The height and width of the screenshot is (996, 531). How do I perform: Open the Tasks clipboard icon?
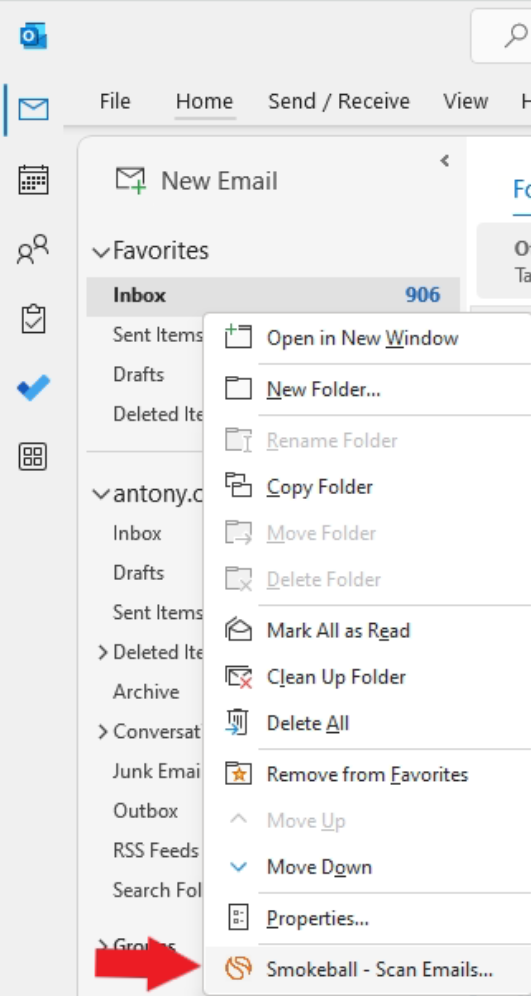(x=33, y=318)
